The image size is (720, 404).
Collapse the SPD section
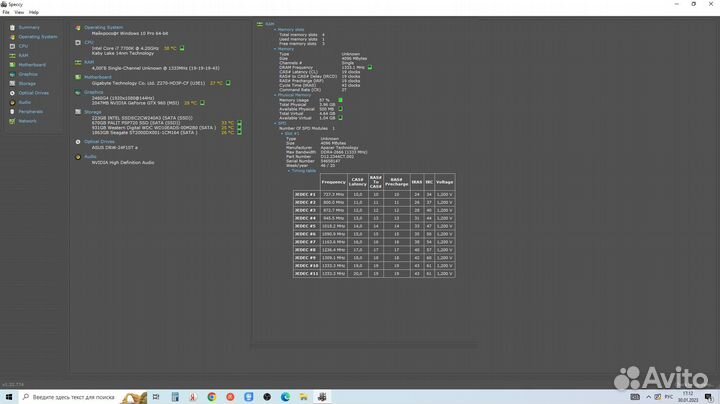(x=275, y=123)
